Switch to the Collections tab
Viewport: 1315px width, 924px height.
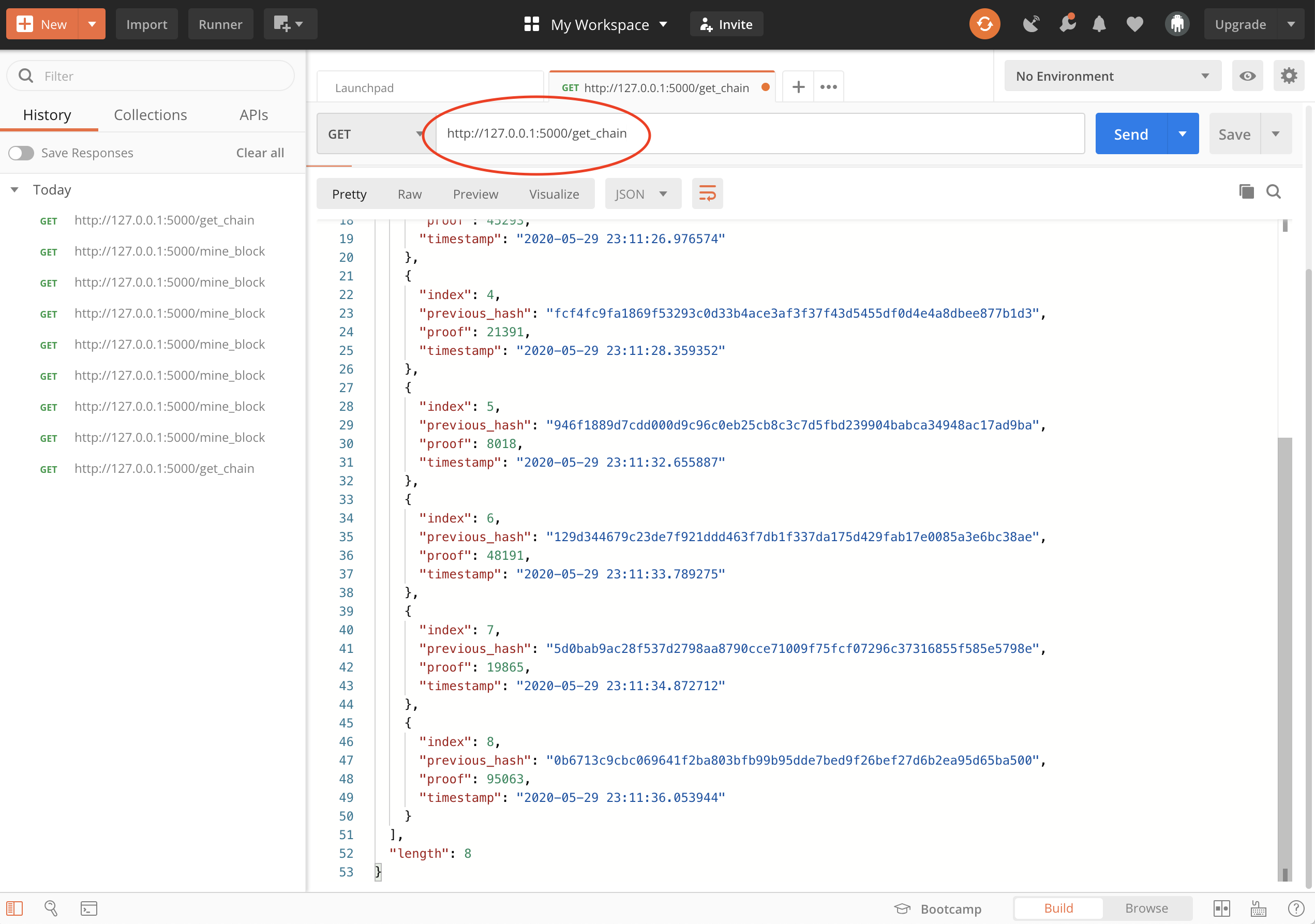click(x=150, y=114)
